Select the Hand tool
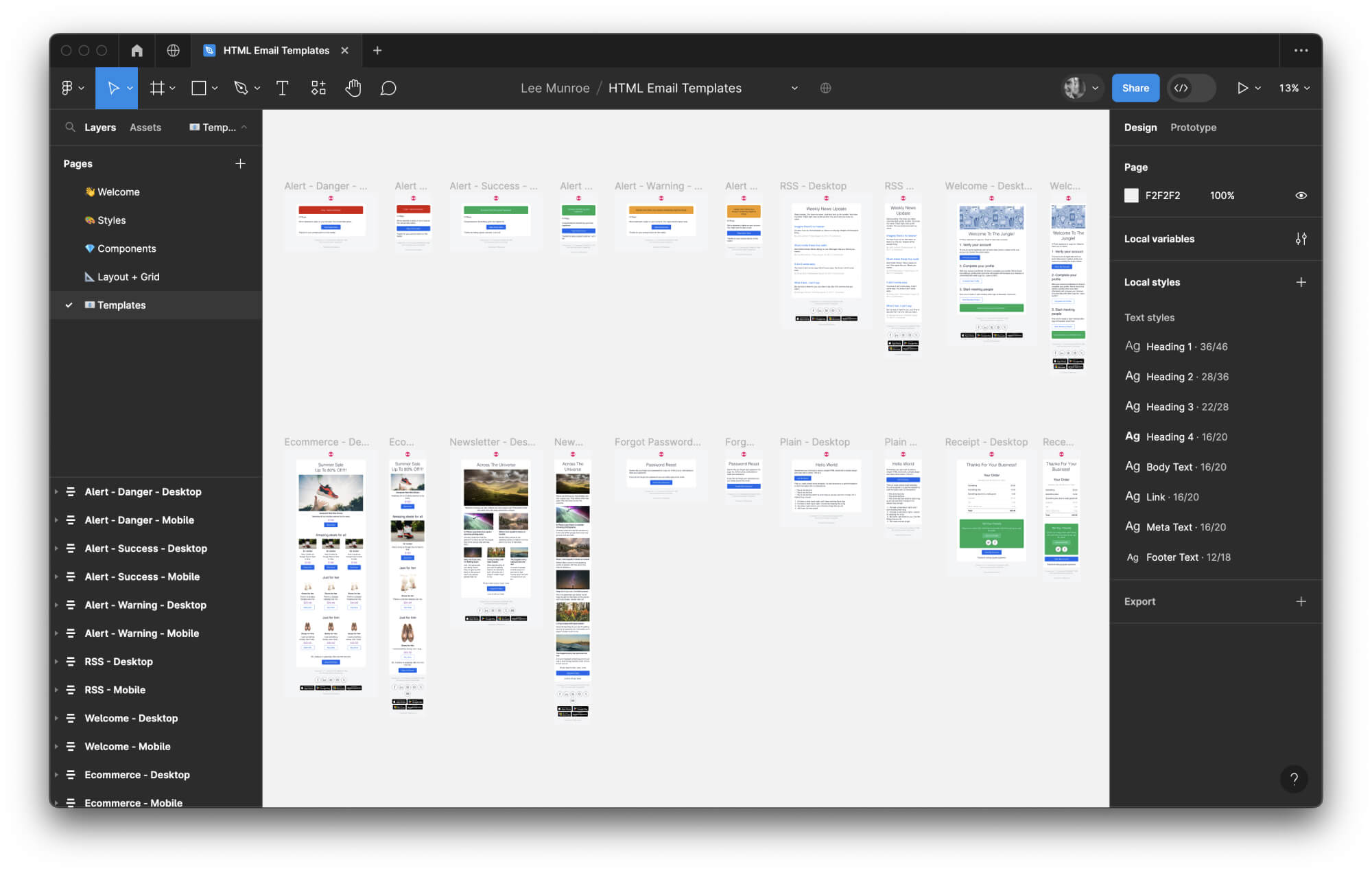Screen dimensions: 1372x873 pos(353,88)
